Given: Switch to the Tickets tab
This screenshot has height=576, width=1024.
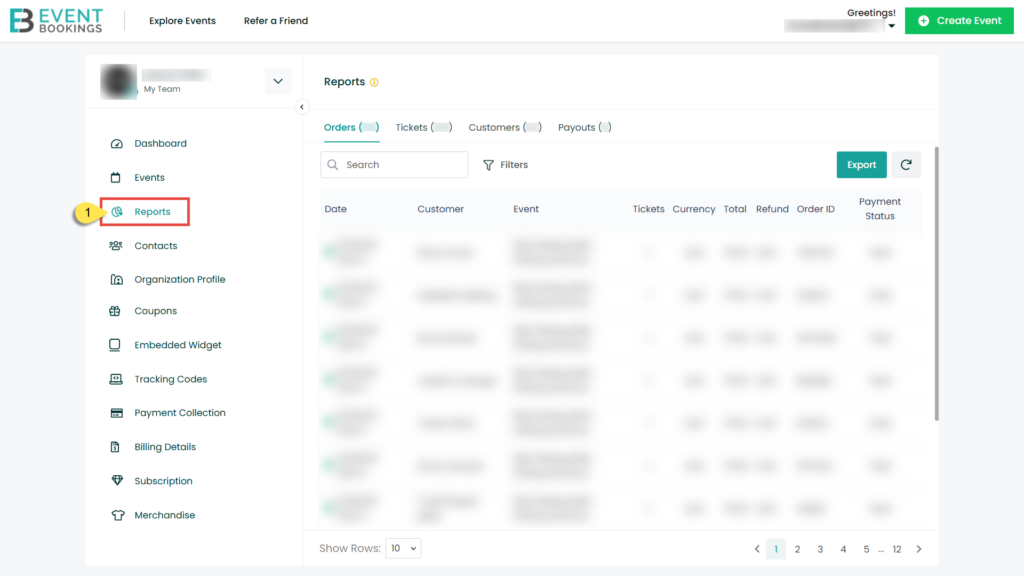Looking at the screenshot, I should tap(424, 127).
